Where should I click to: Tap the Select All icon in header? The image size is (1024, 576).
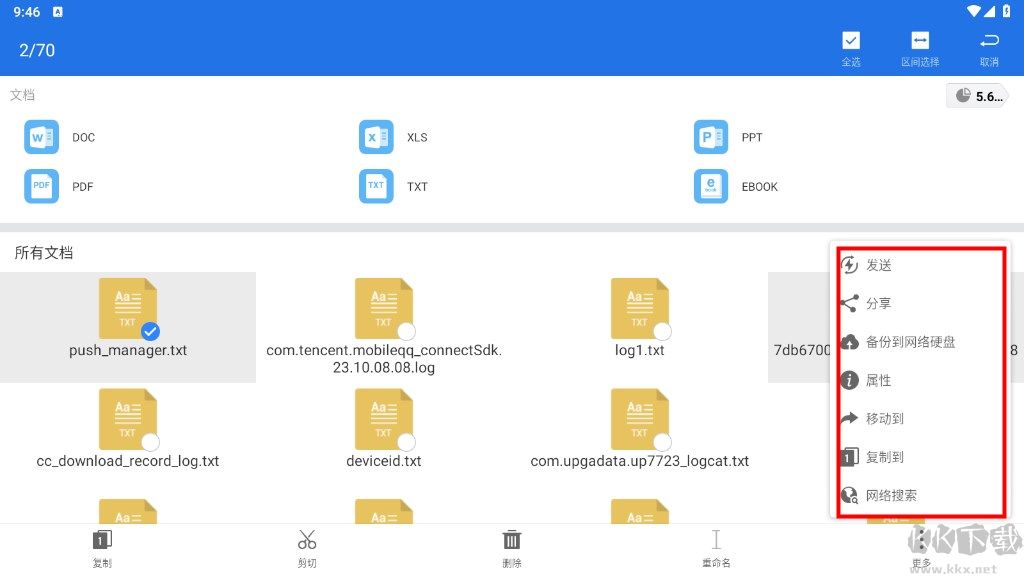(x=850, y=41)
